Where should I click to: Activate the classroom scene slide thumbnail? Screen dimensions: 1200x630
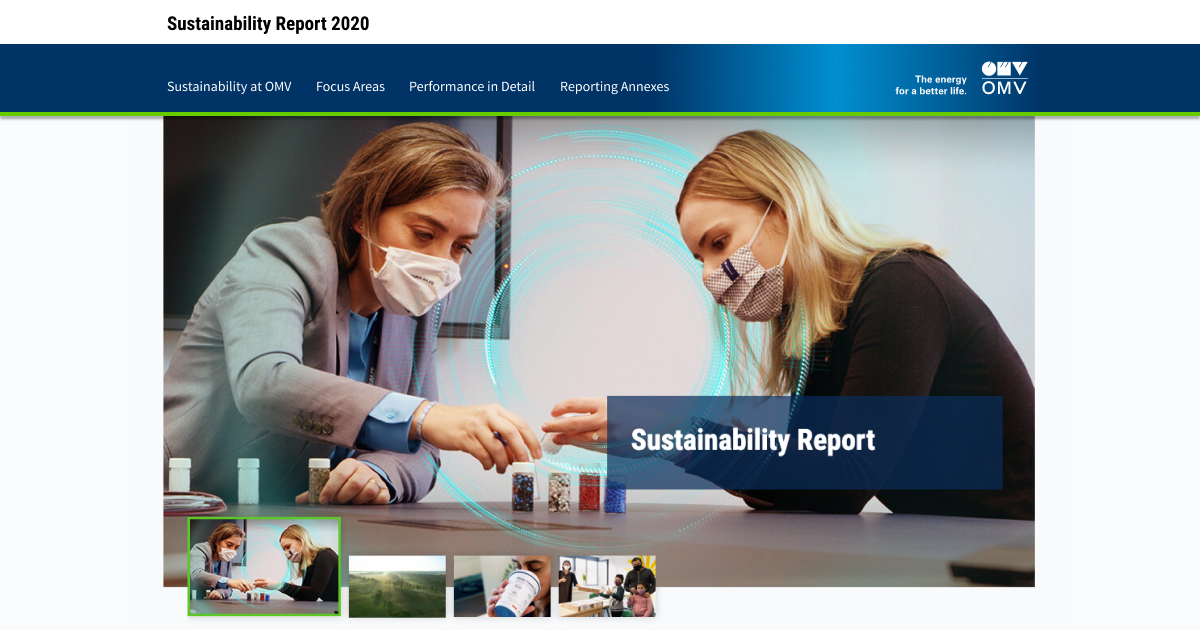tap(606, 586)
